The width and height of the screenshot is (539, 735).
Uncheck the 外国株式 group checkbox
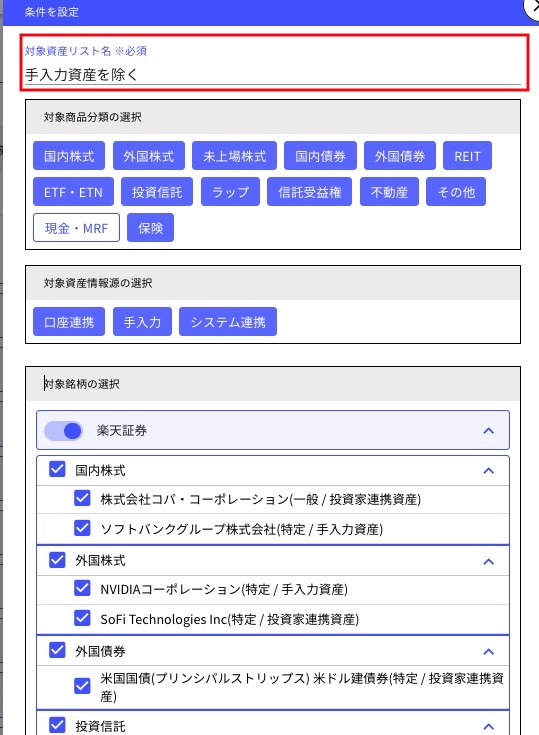[57, 559]
